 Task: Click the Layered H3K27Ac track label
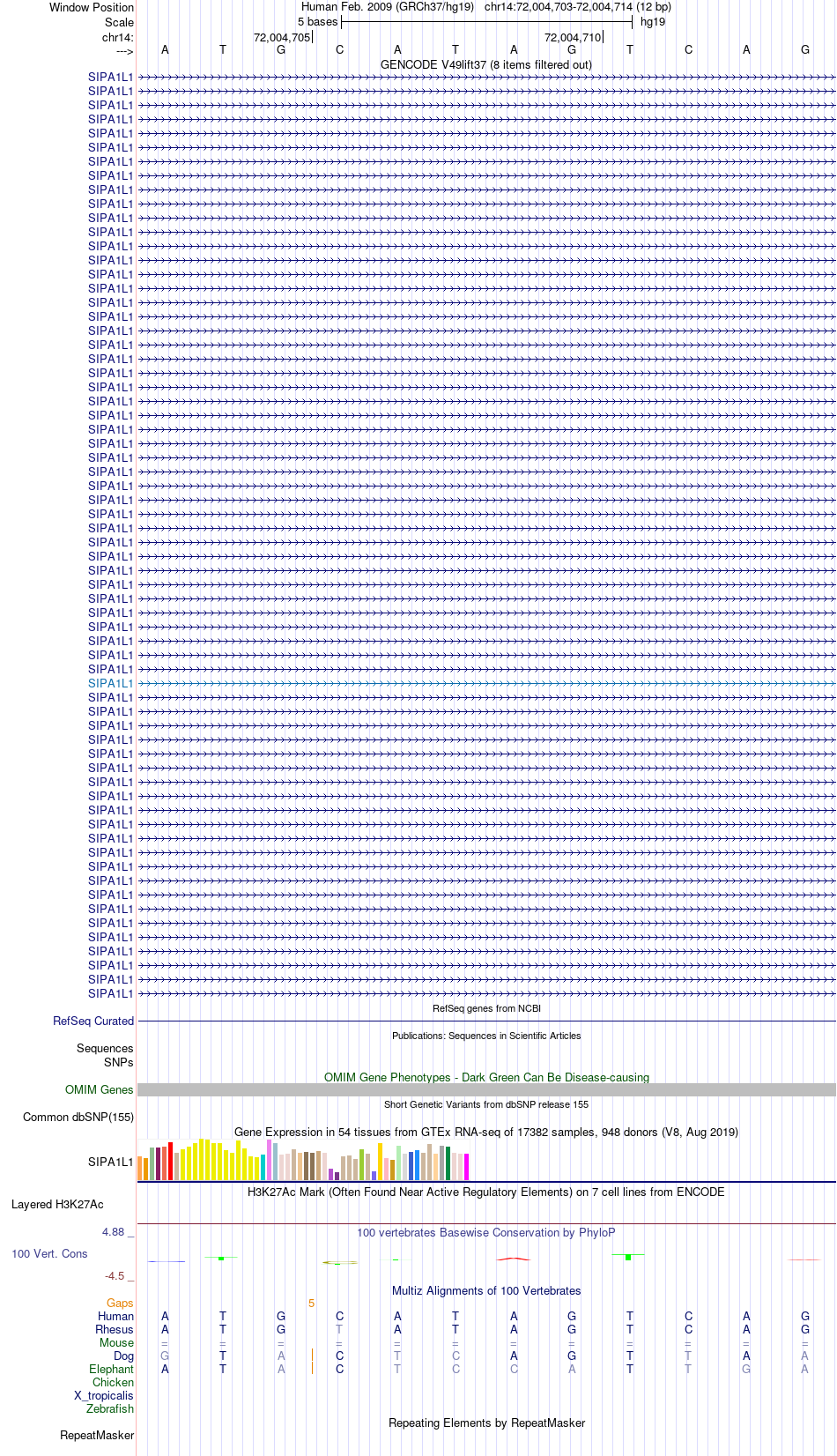tap(57, 1205)
